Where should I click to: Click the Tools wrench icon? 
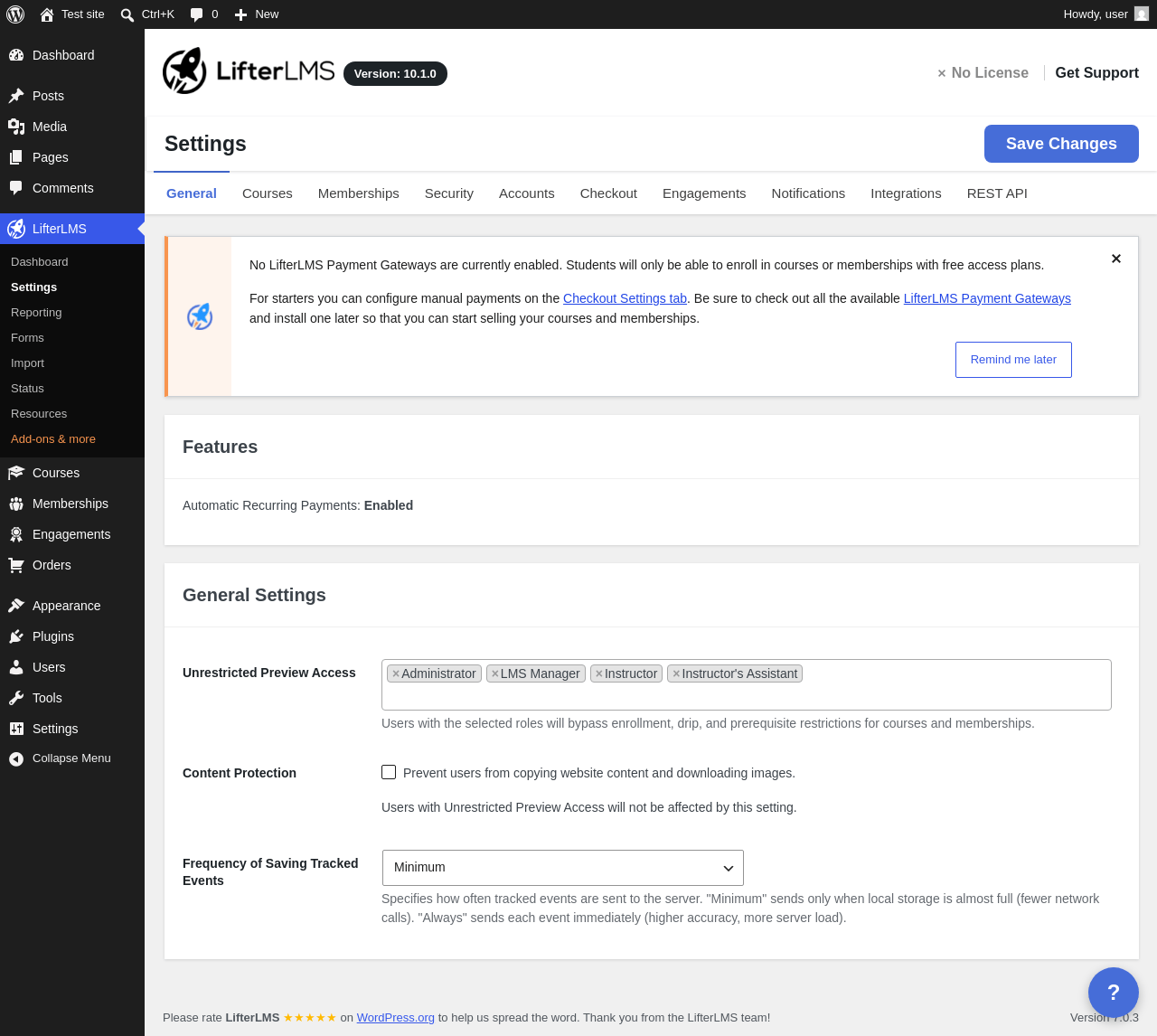(16, 698)
